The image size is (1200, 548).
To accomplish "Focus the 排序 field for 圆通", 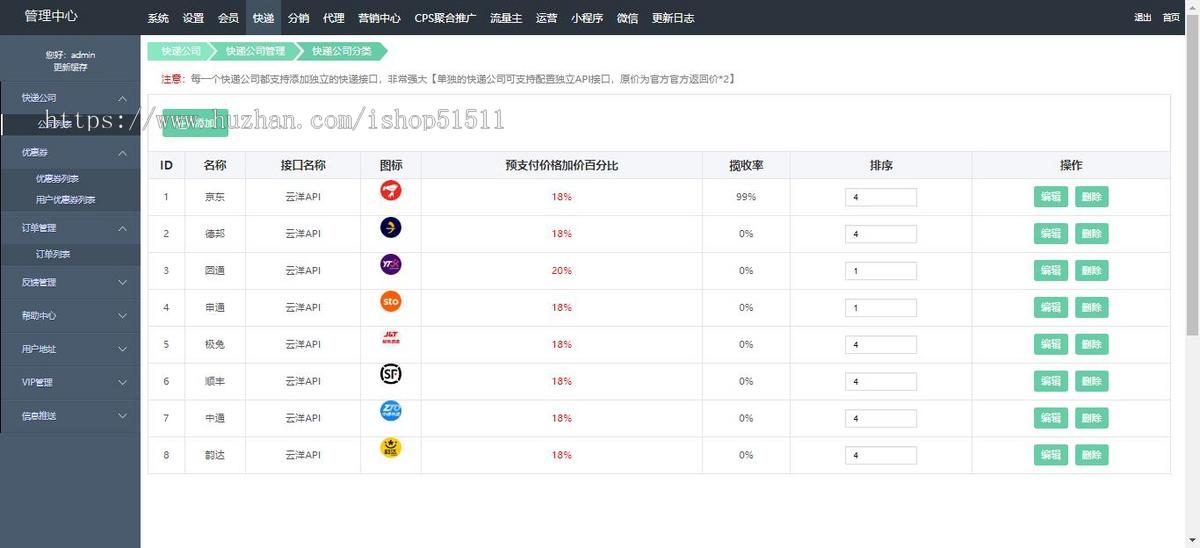I will point(881,271).
